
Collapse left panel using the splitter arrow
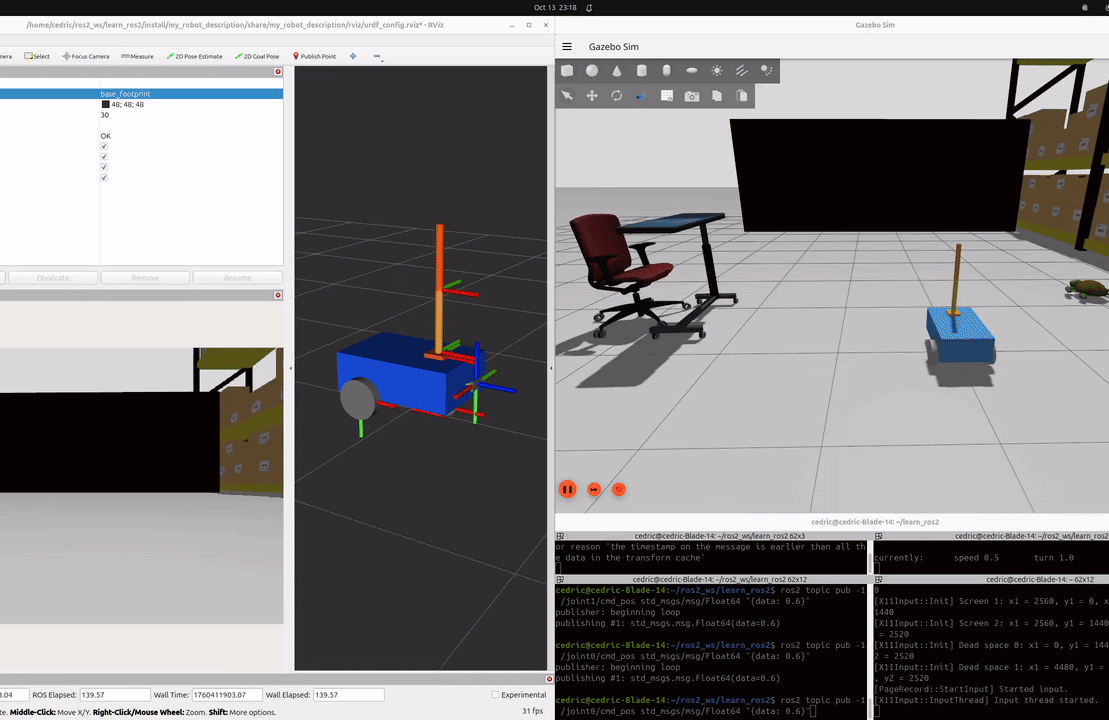tap(290, 369)
